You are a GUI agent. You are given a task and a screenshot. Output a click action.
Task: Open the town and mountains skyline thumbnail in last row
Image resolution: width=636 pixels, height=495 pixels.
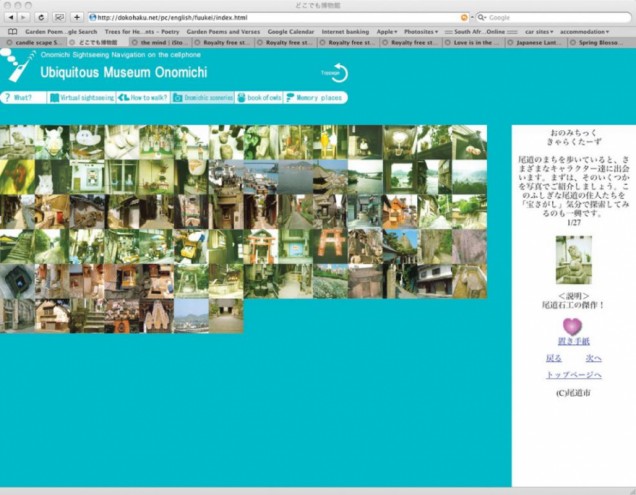coord(191,316)
